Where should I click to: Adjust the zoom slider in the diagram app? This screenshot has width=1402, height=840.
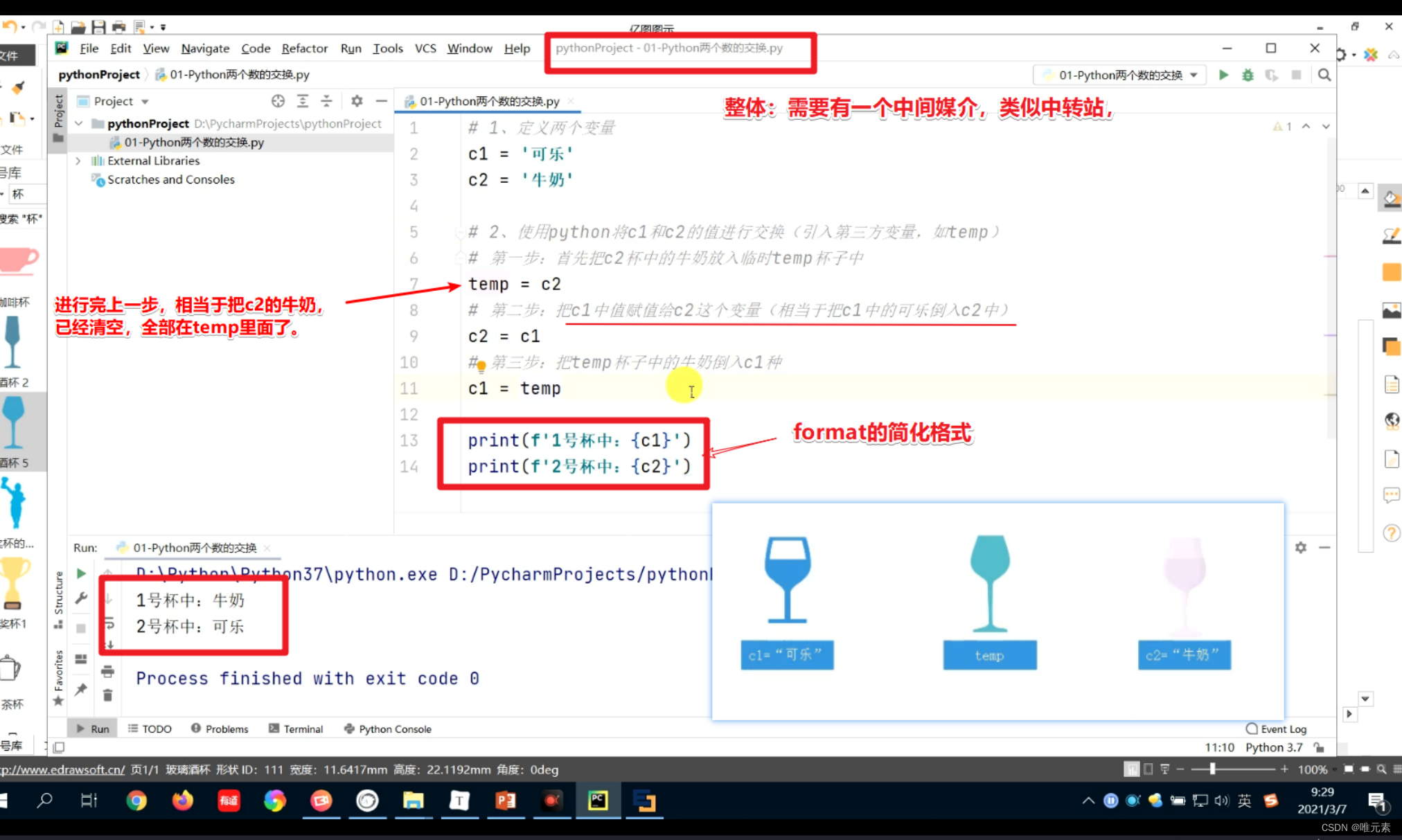[1212, 769]
